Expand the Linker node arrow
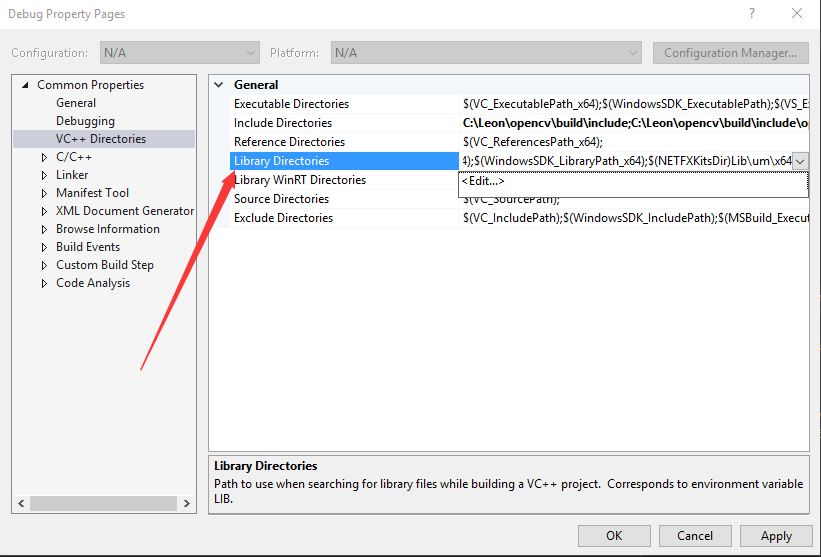 click(x=45, y=175)
